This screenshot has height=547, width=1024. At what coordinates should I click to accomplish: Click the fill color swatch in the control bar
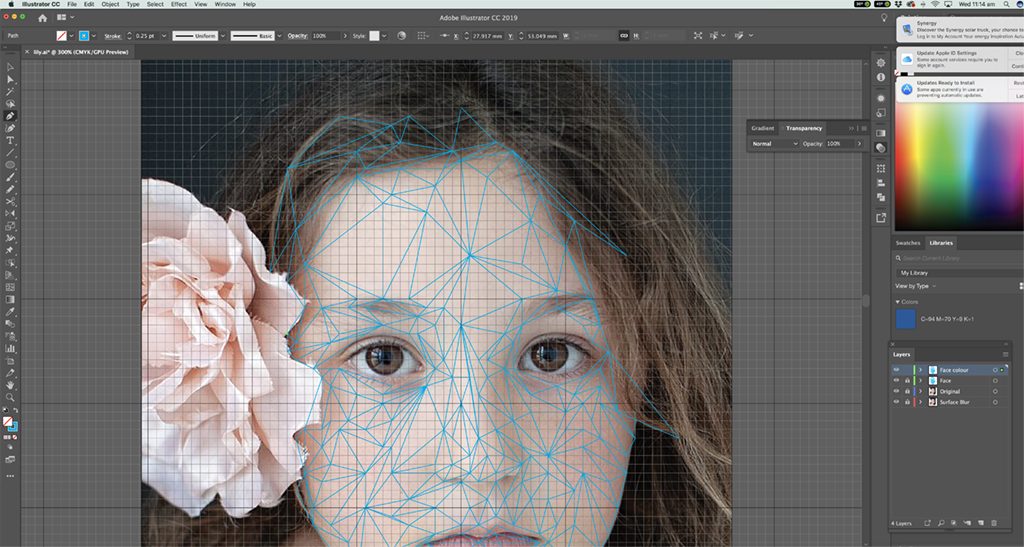61,36
